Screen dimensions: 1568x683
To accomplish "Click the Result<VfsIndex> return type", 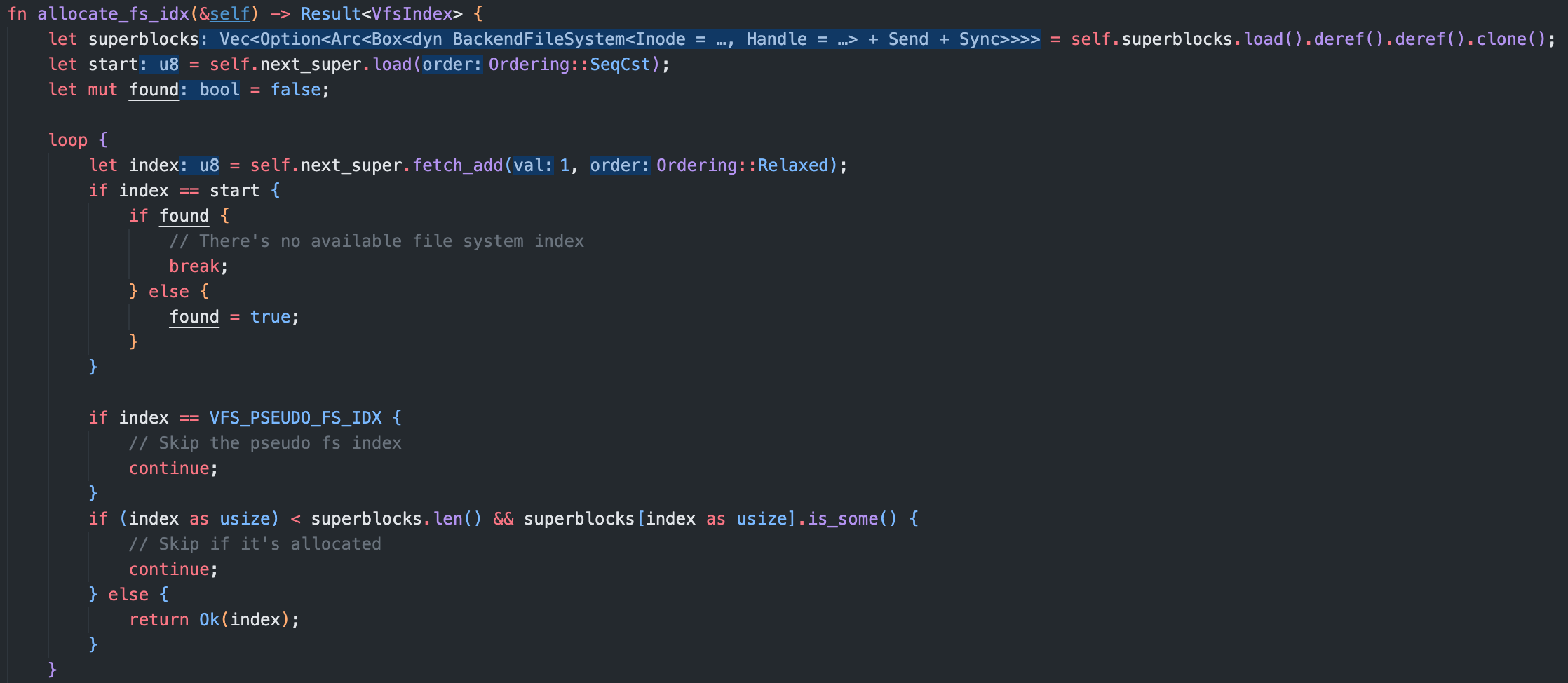I will pyautogui.click(x=381, y=14).
